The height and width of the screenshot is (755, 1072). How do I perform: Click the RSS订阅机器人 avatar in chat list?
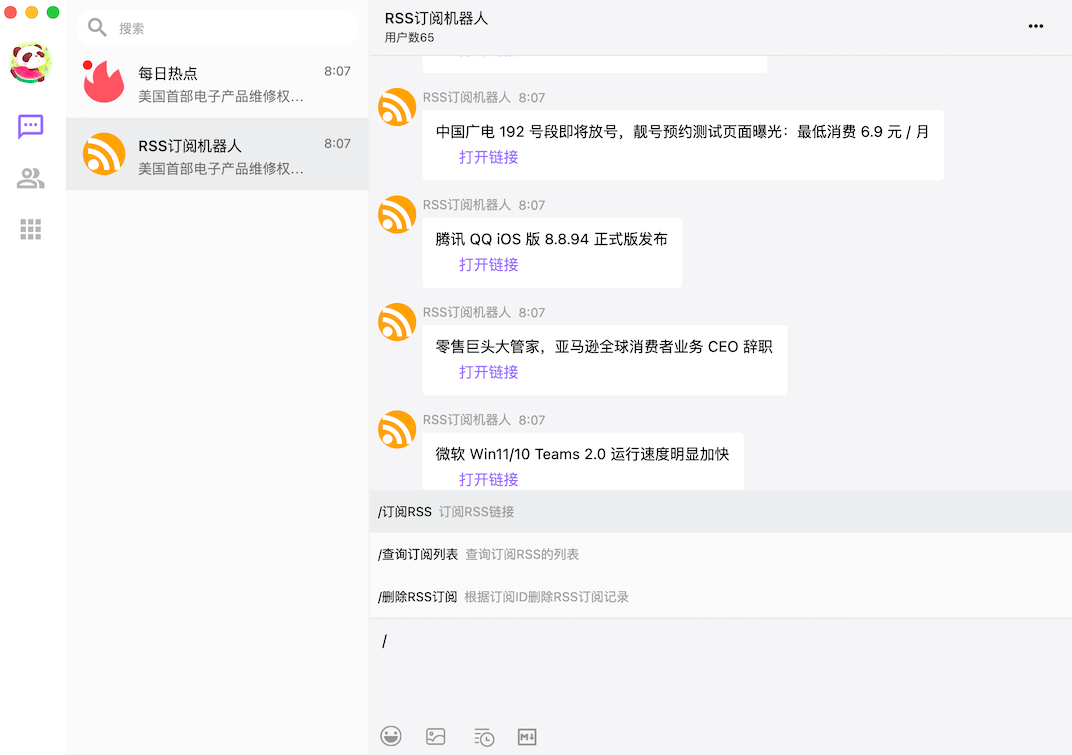tap(104, 154)
